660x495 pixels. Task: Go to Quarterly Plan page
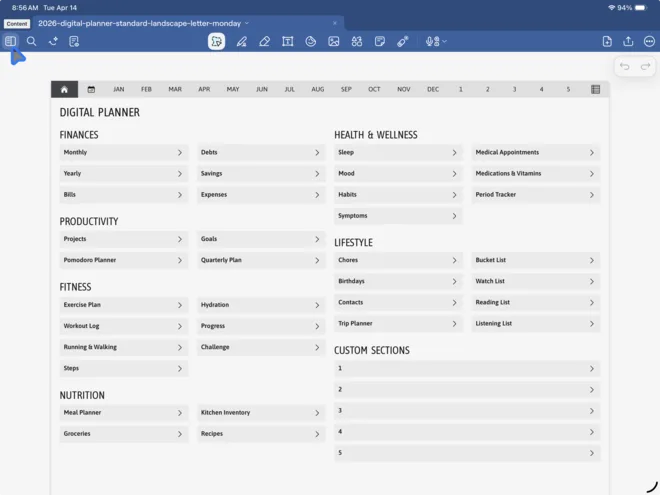tap(261, 260)
